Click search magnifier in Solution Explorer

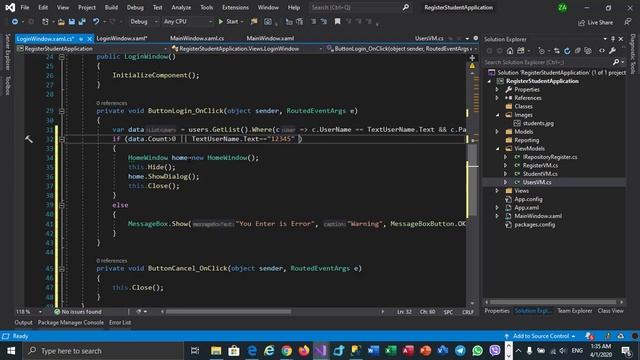(x=616, y=62)
